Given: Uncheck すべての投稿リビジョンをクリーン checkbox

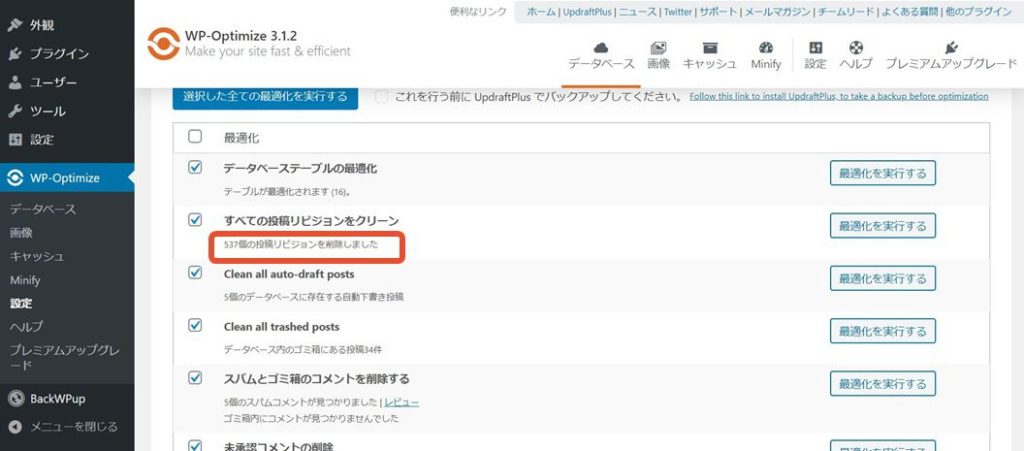Looking at the screenshot, I should point(195,220).
